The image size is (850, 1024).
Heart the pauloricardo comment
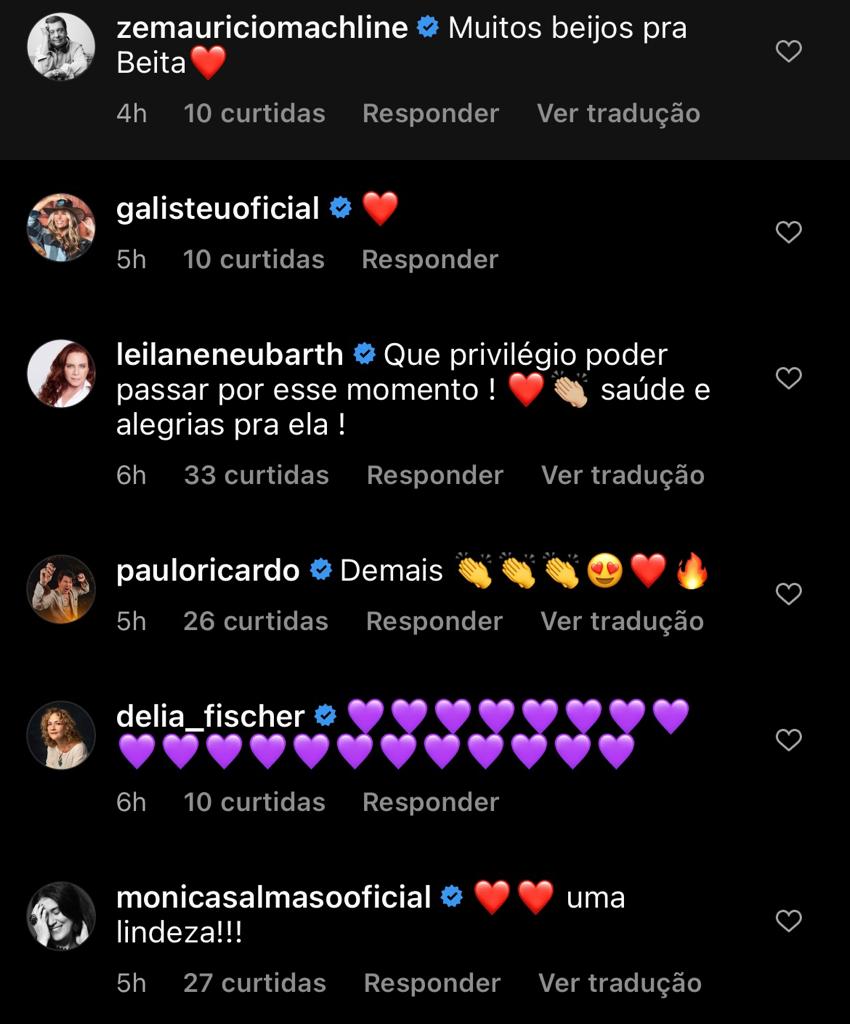tap(789, 594)
